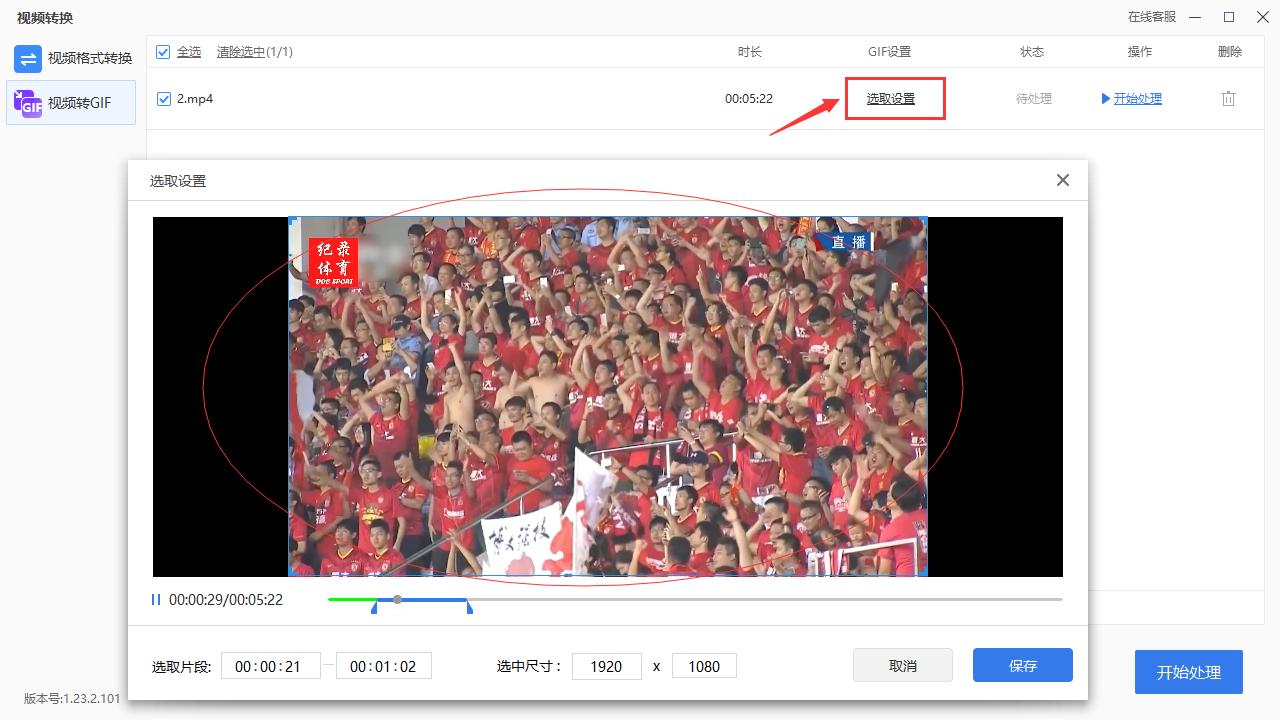
Task: Click the blue 开始处理 button at bottom right
Action: point(1188,672)
